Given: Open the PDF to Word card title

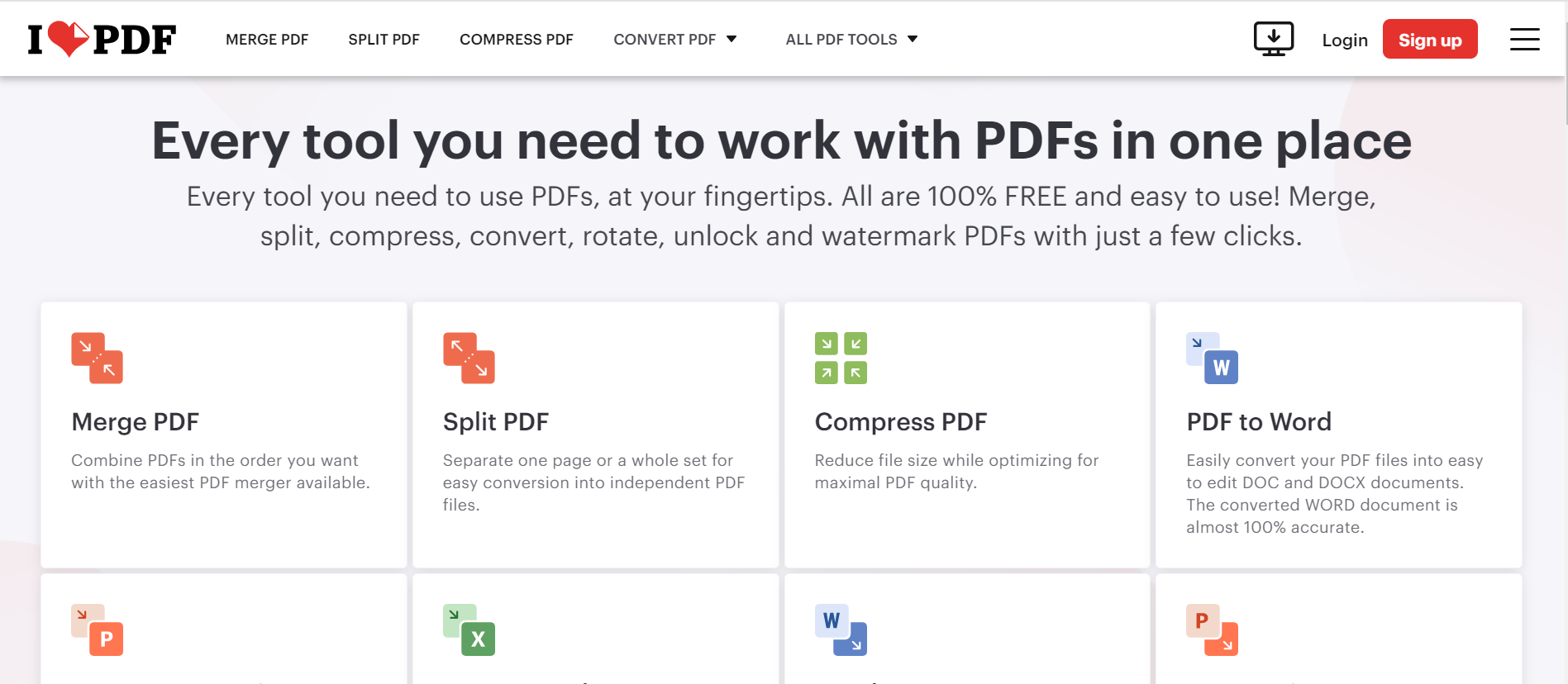Looking at the screenshot, I should point(1259,422).
